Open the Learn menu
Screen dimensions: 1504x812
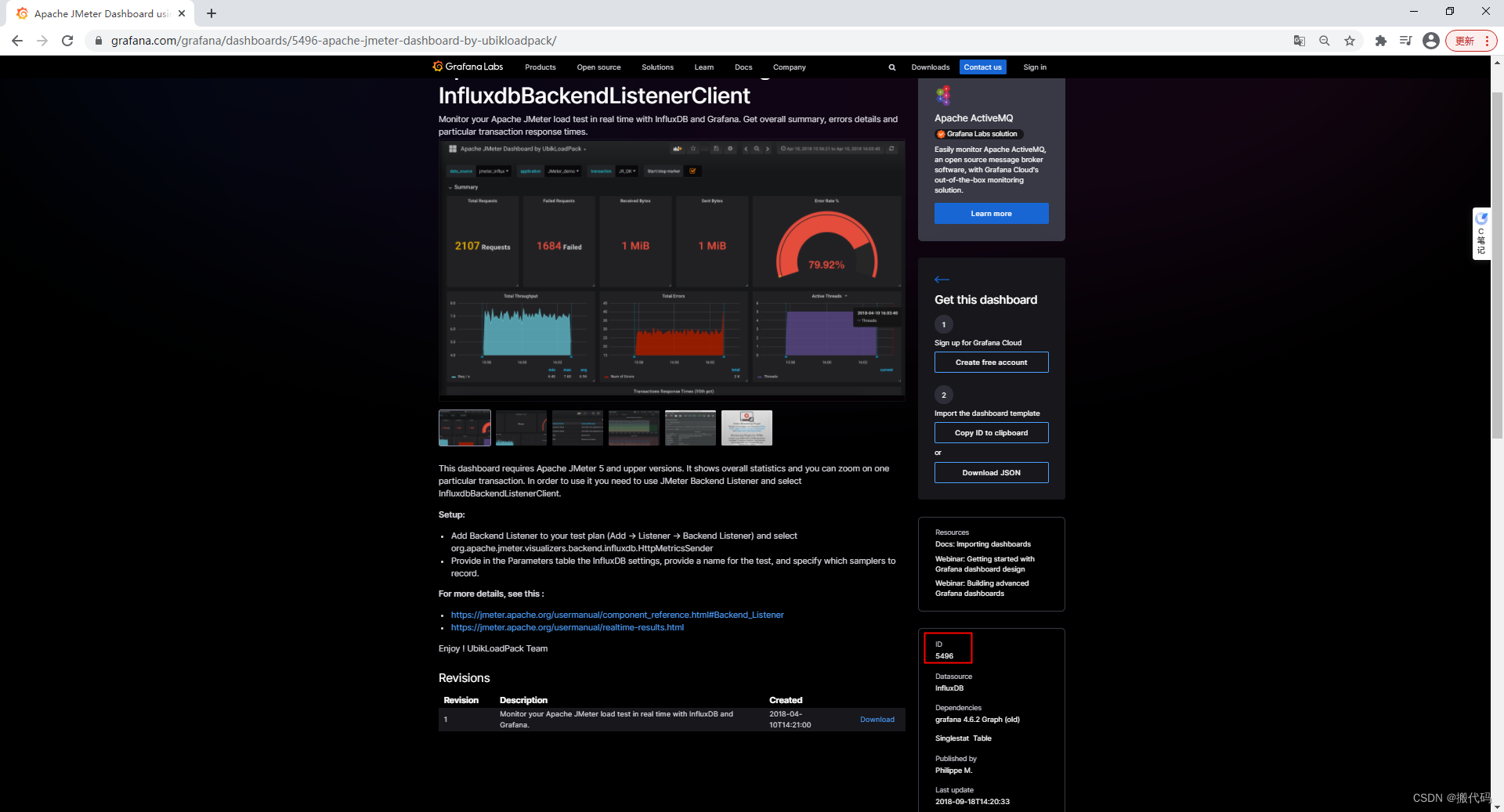click(703, 67)
